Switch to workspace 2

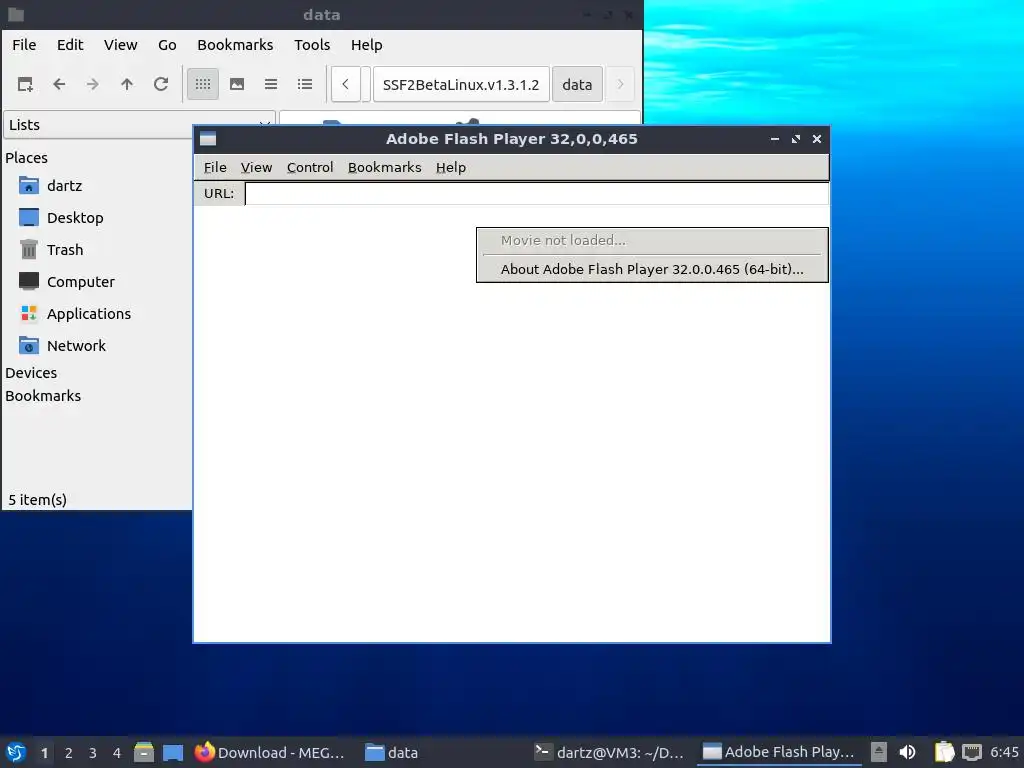(x=69, y=753)
